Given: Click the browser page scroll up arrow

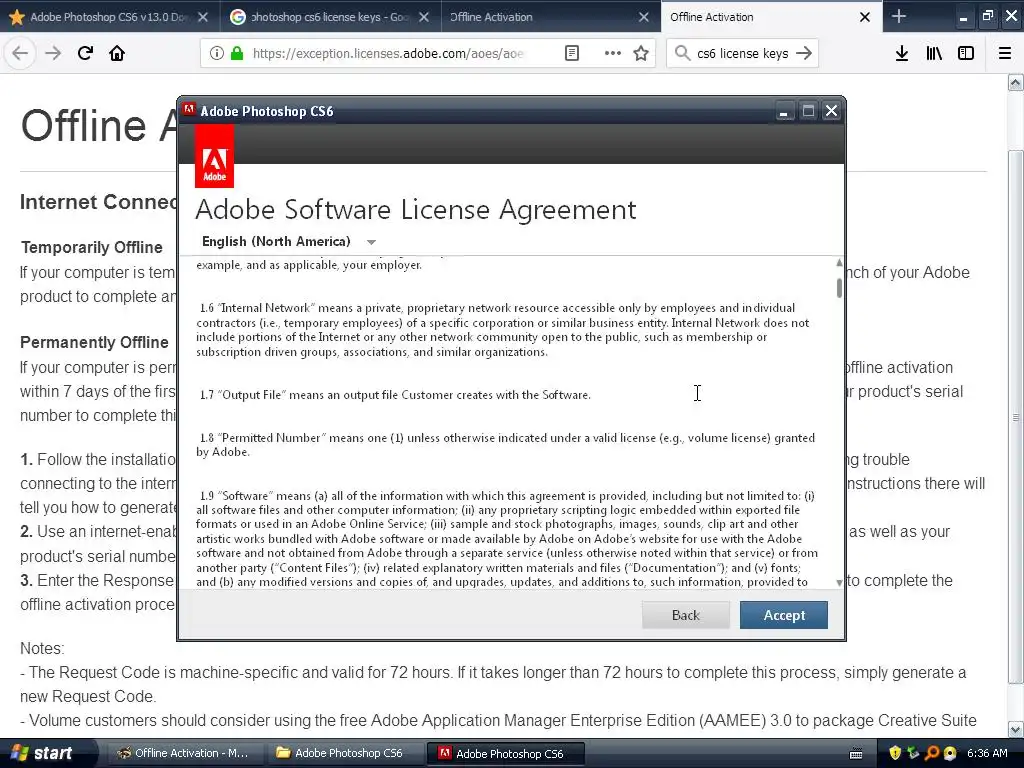Looking at the screenshot, I should point(1016,82).
